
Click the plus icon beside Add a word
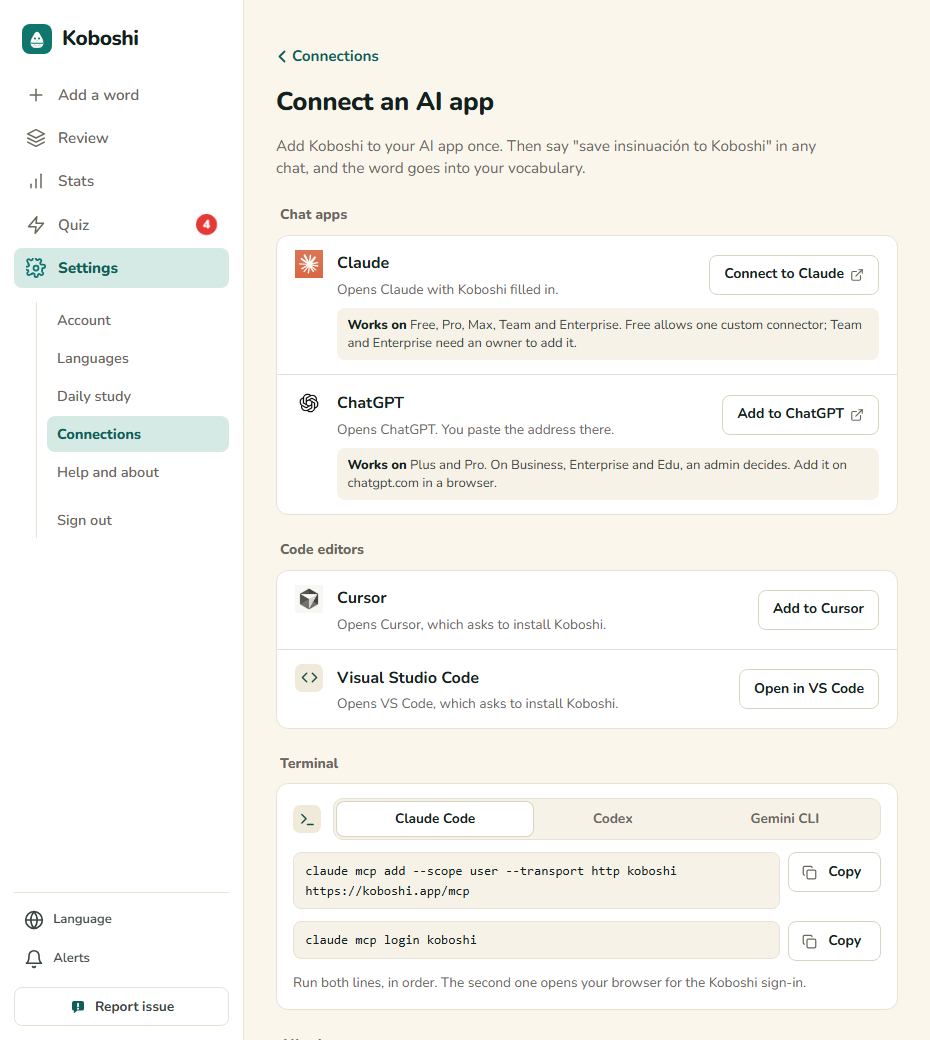tap(36, 95)
